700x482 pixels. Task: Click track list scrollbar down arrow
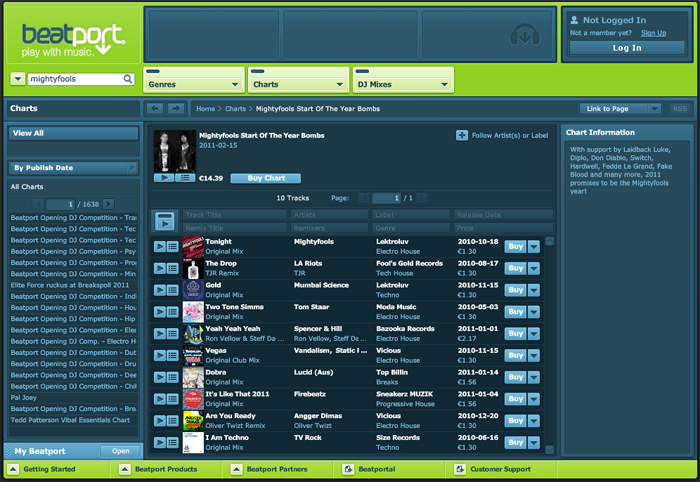(550, 449)
